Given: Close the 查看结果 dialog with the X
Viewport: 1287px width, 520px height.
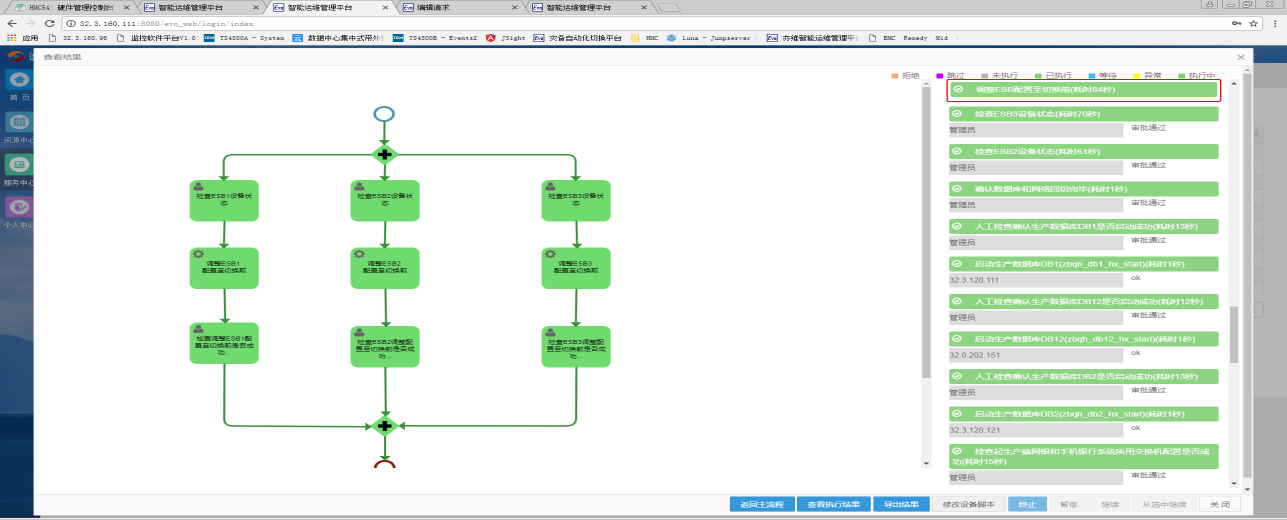Looking at the screenshot, I should click(x=1241, y=57).
